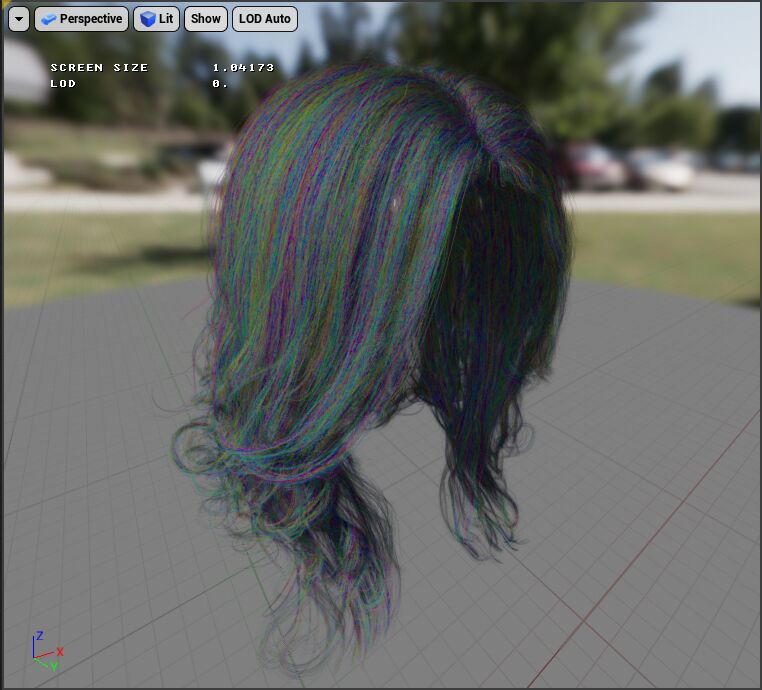The height and width of the screenshot is (690, 762).
Task: Click the SCREEN SIZE stat label
Action: (x=99, y=68)
